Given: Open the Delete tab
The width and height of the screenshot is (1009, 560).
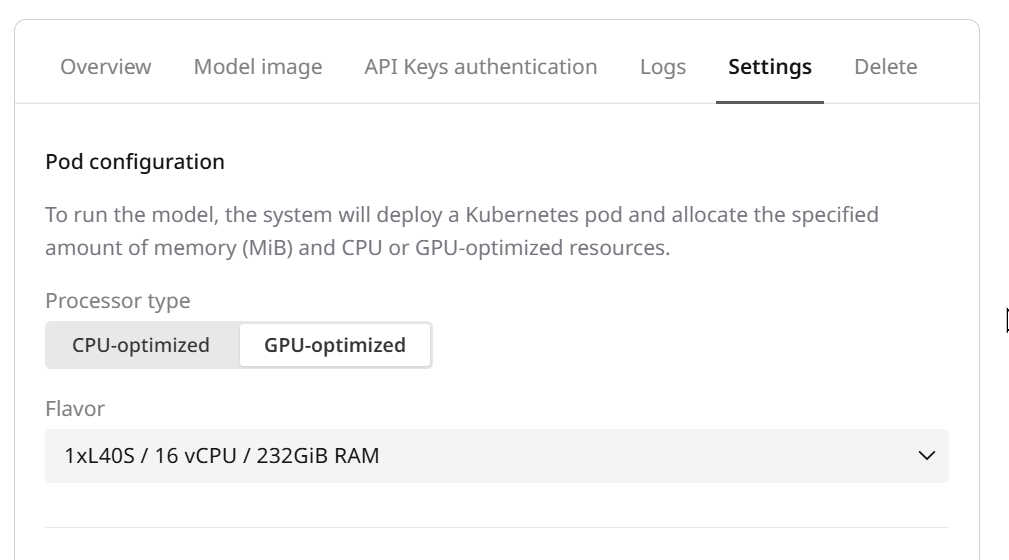Looking at the screenshot, I should click(x=885, y=67).
